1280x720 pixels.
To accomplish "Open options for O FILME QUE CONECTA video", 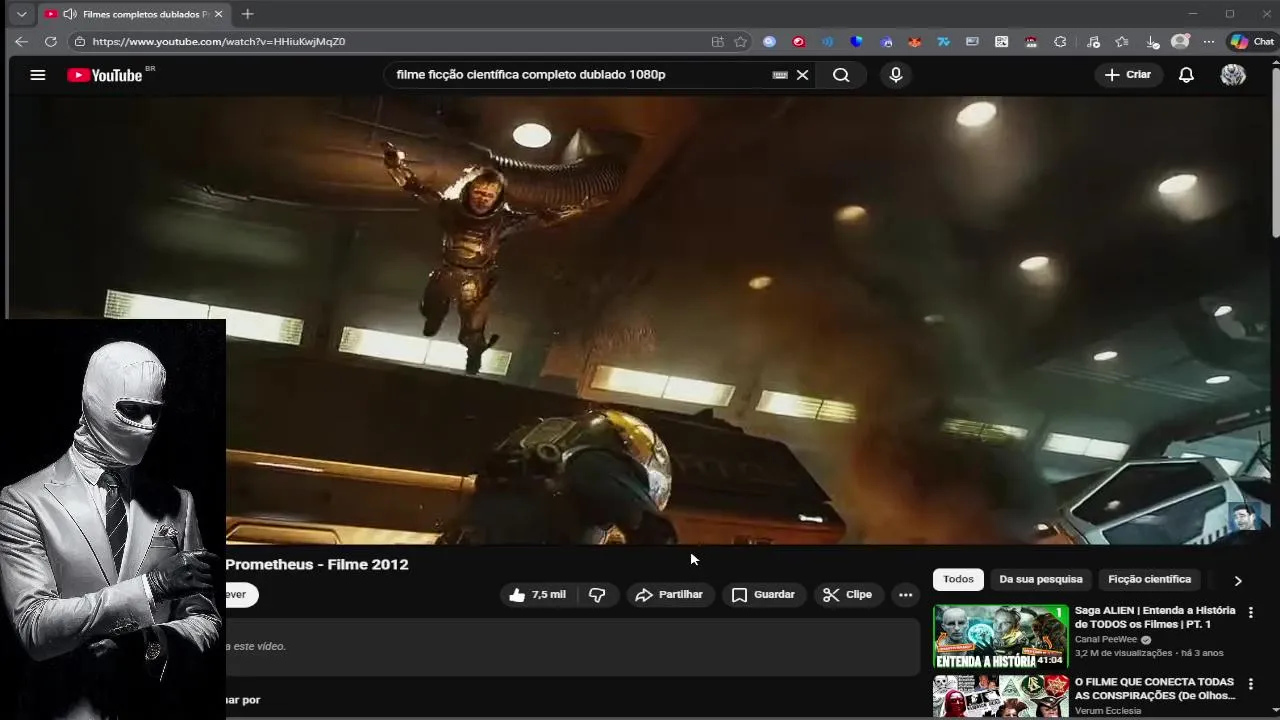I will click(x=1250, y=684).
